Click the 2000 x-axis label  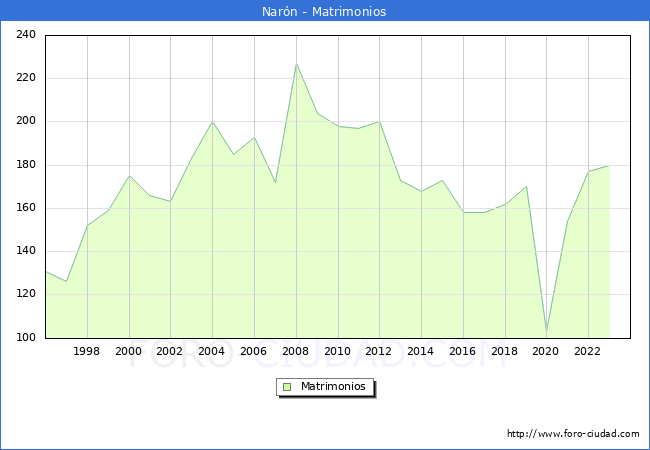(x=128, y=351)
